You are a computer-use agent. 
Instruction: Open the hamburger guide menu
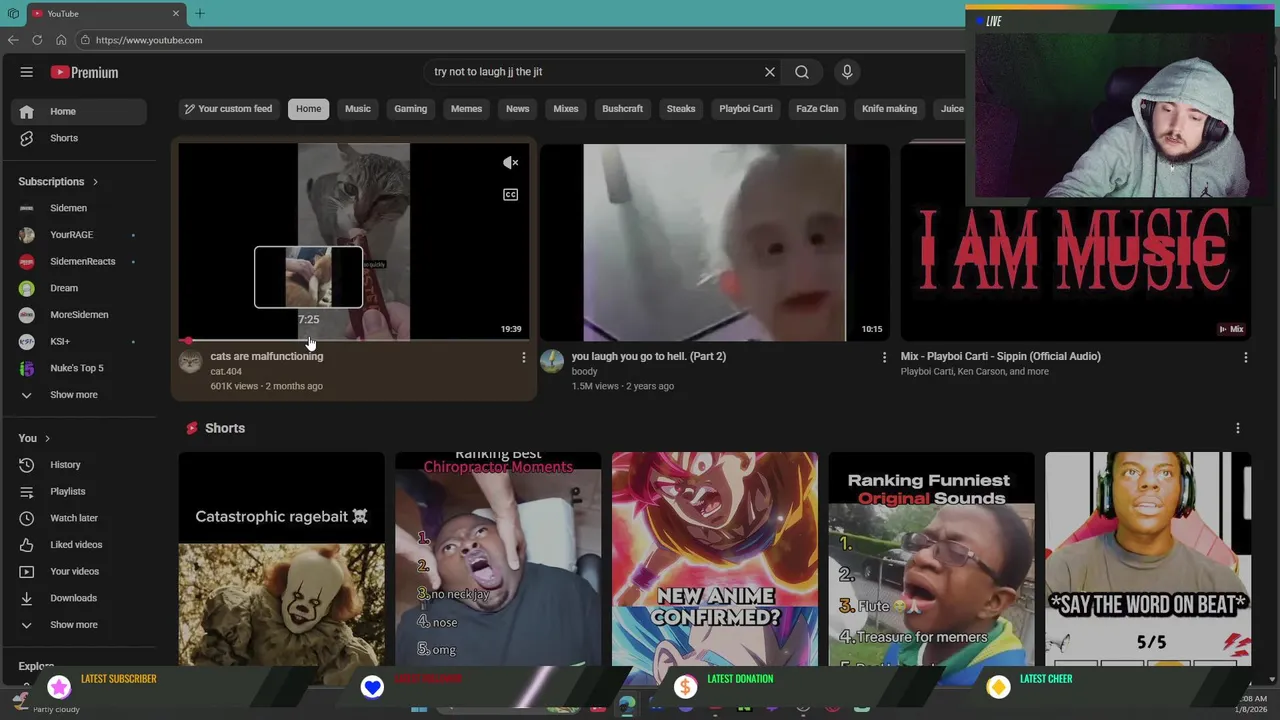tap(27, 72)
